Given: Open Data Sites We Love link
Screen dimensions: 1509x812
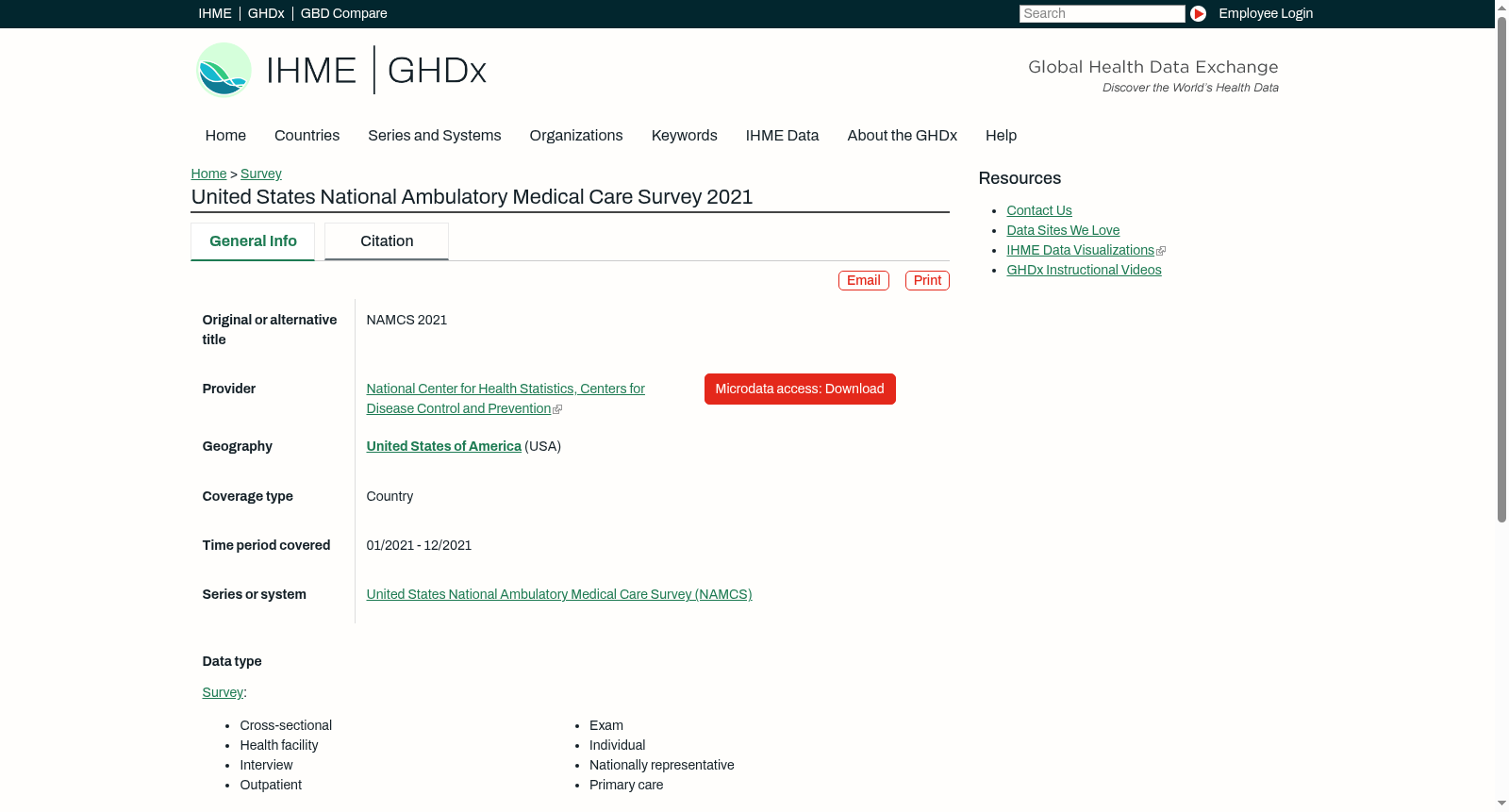Looking at the screenshot, I should click(1063, 230).
